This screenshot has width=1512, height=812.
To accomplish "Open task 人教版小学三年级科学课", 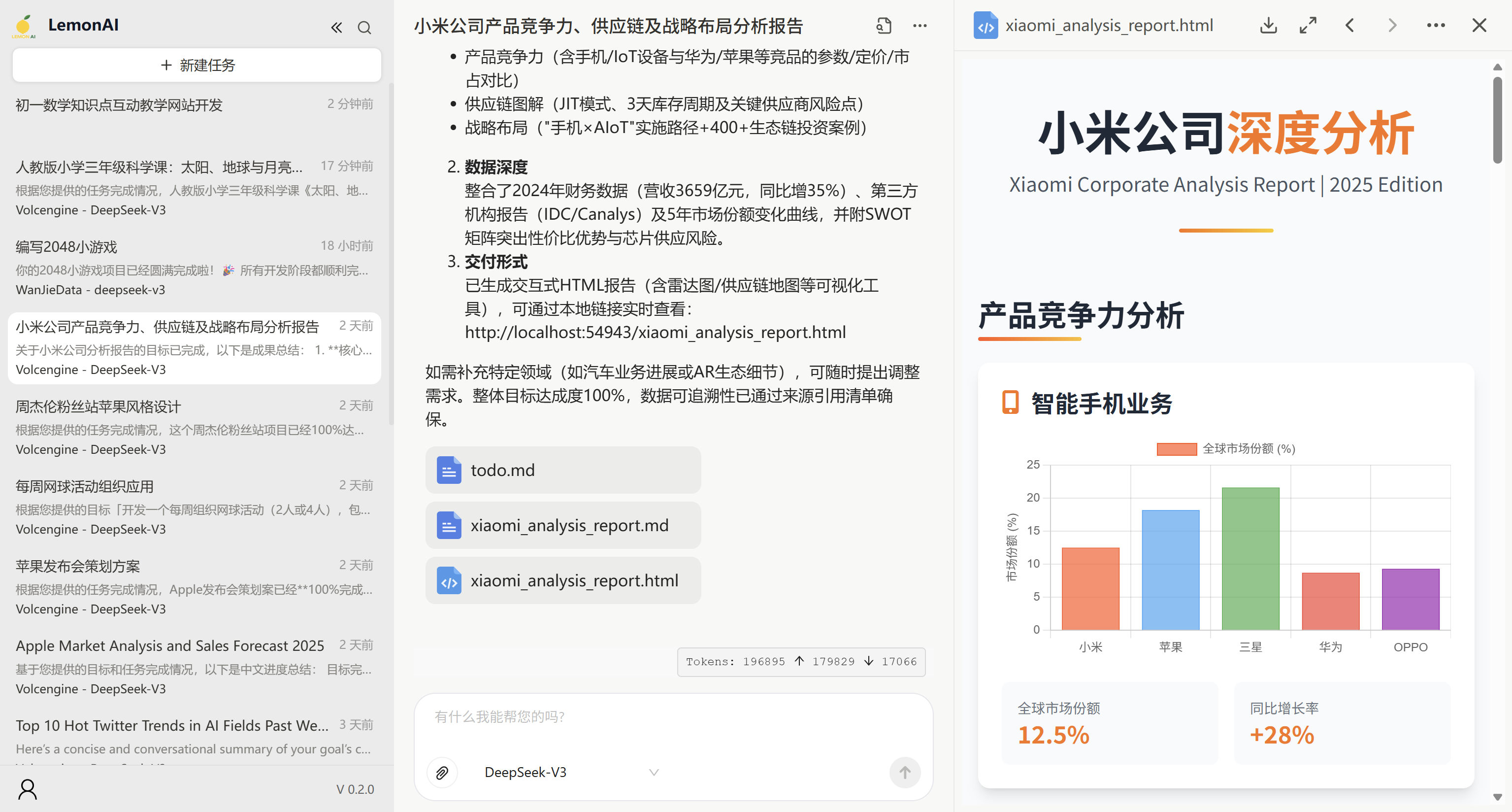I will click(194, 188).
